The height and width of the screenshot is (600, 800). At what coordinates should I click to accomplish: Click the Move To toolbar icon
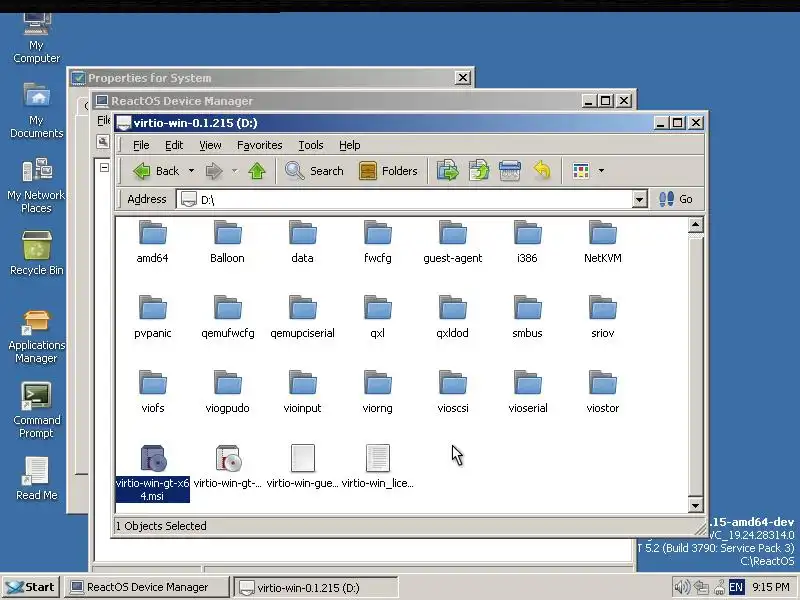coord(448,171)
